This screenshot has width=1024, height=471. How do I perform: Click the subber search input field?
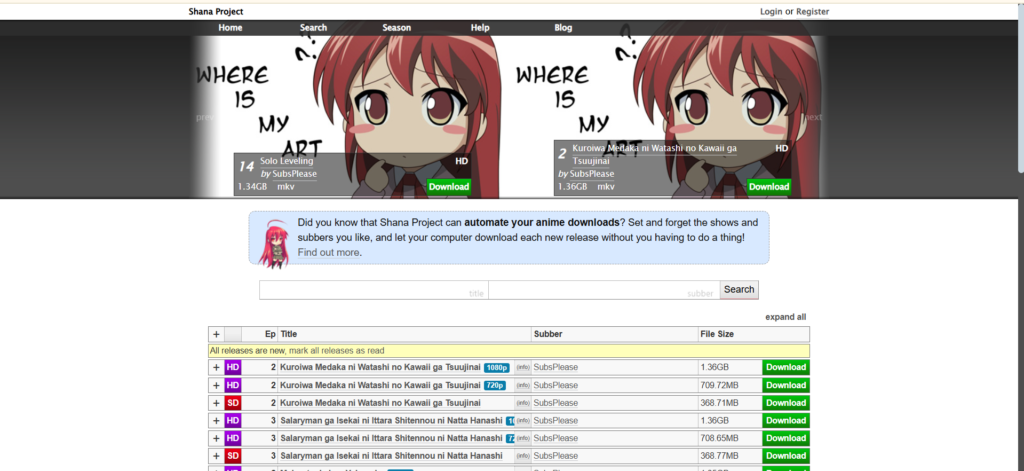tap(604, 290)
